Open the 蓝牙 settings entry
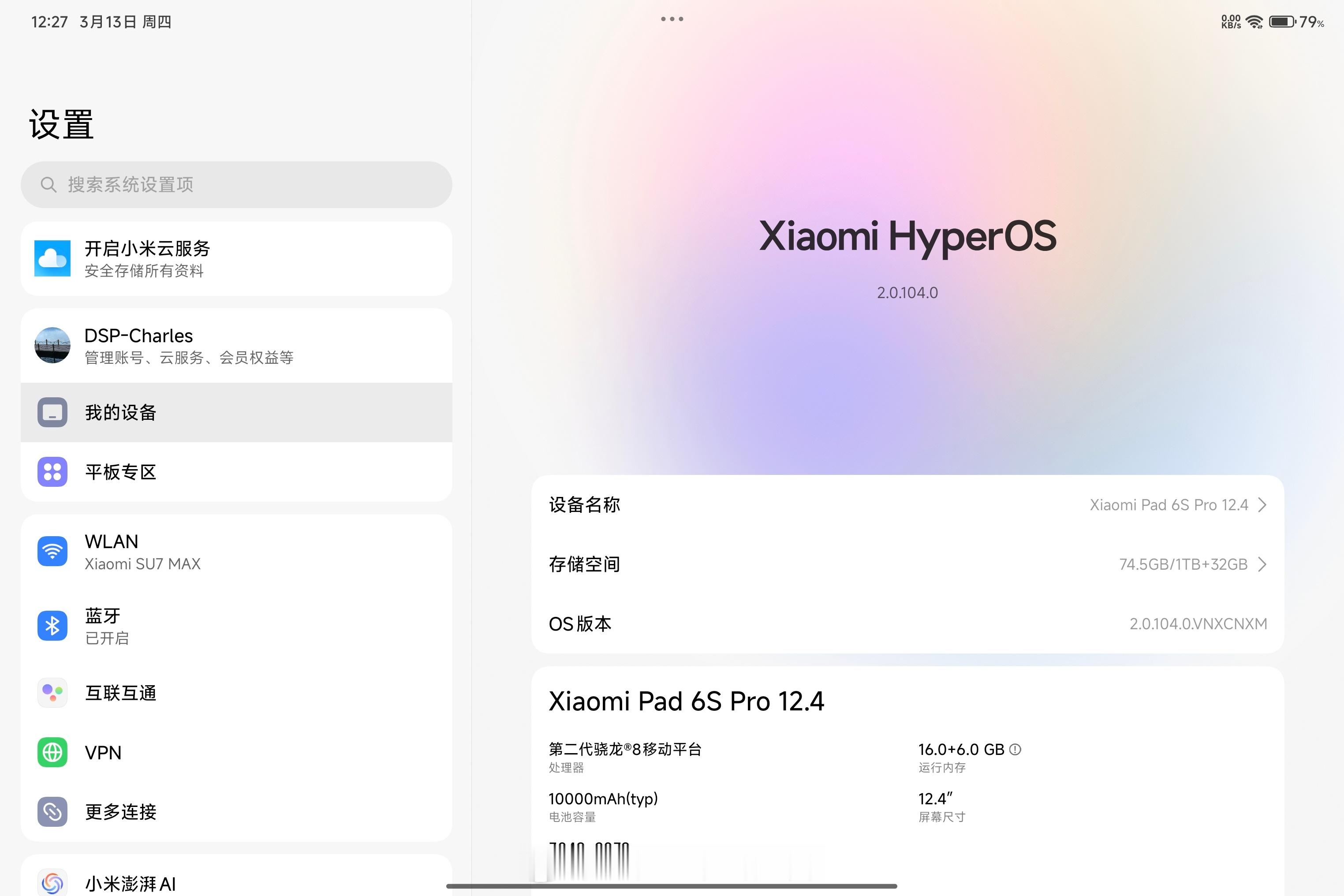 coord(237,626)
